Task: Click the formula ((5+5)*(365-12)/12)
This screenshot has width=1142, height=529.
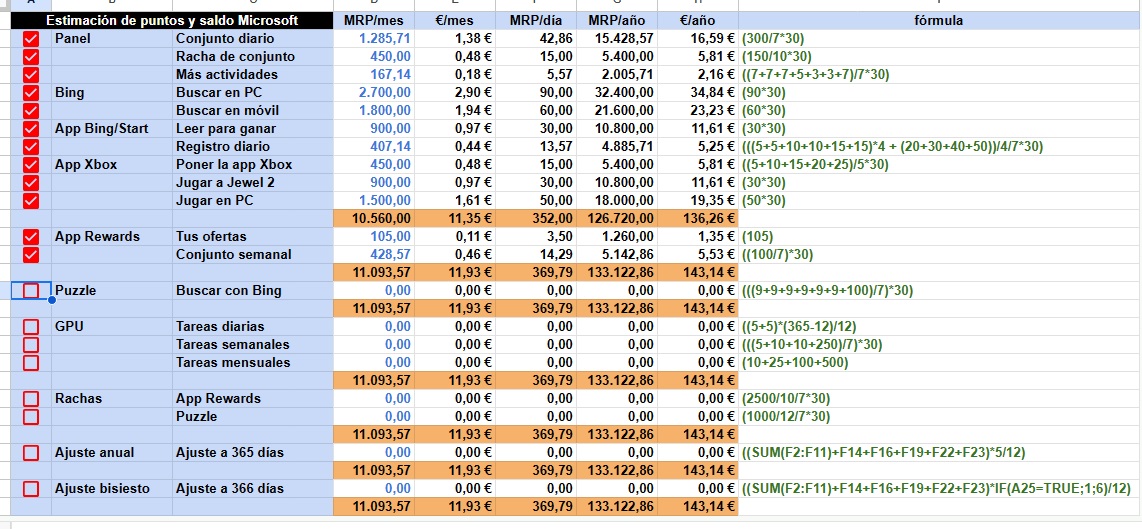Action: click(x=797, y=326)
